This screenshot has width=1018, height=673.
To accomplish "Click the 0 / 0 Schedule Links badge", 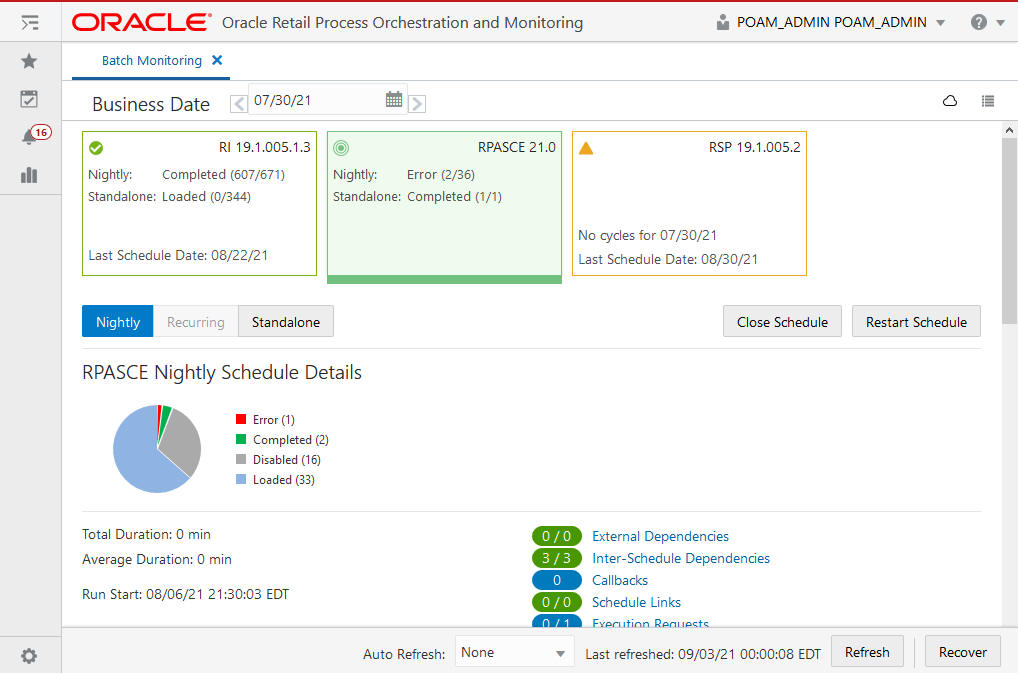I will click(556, 602).
